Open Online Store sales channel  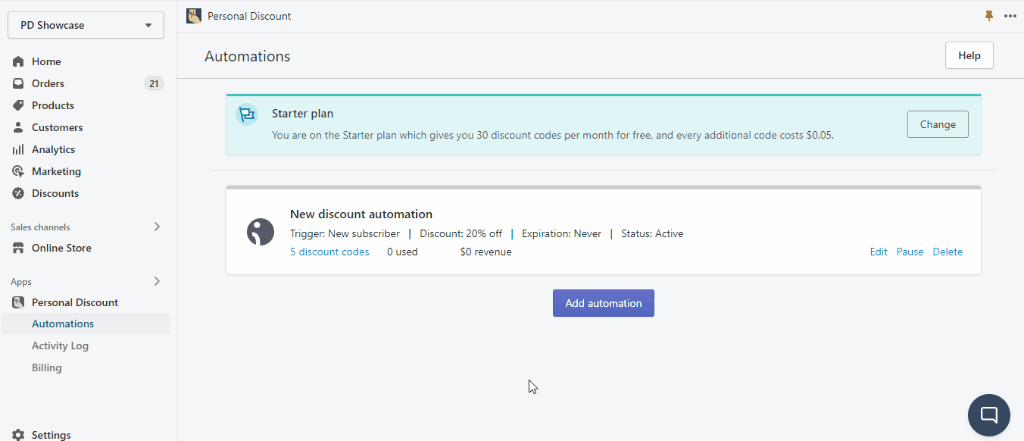pos(61,248)
